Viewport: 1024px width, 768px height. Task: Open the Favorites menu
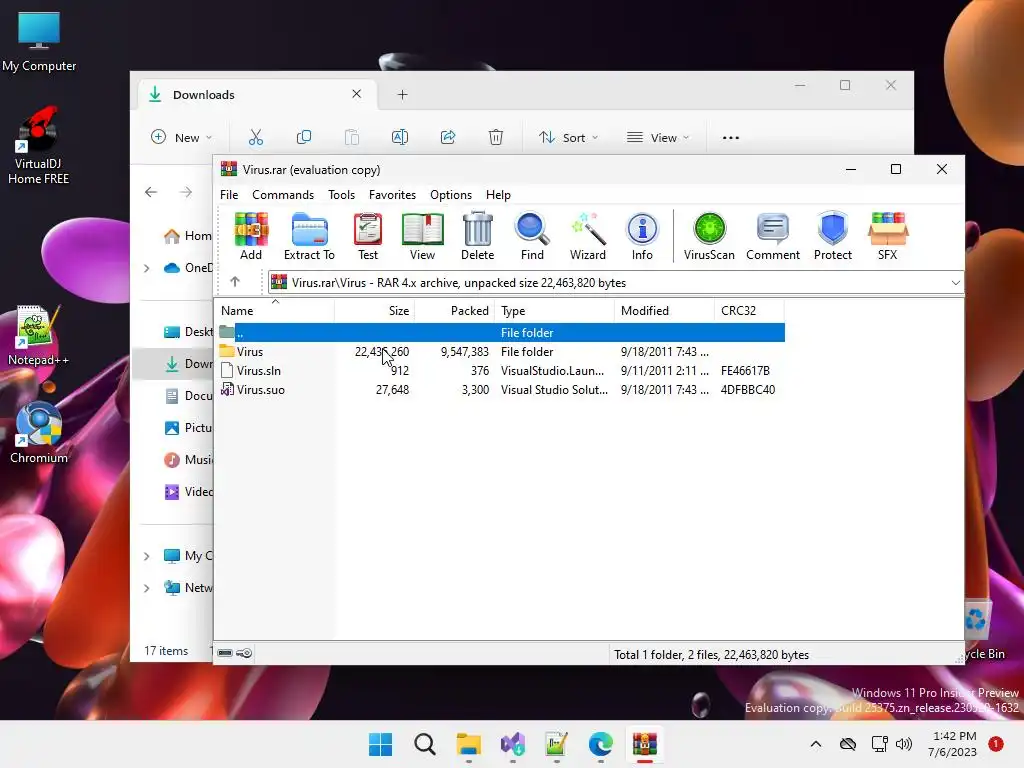click(392, 195)
